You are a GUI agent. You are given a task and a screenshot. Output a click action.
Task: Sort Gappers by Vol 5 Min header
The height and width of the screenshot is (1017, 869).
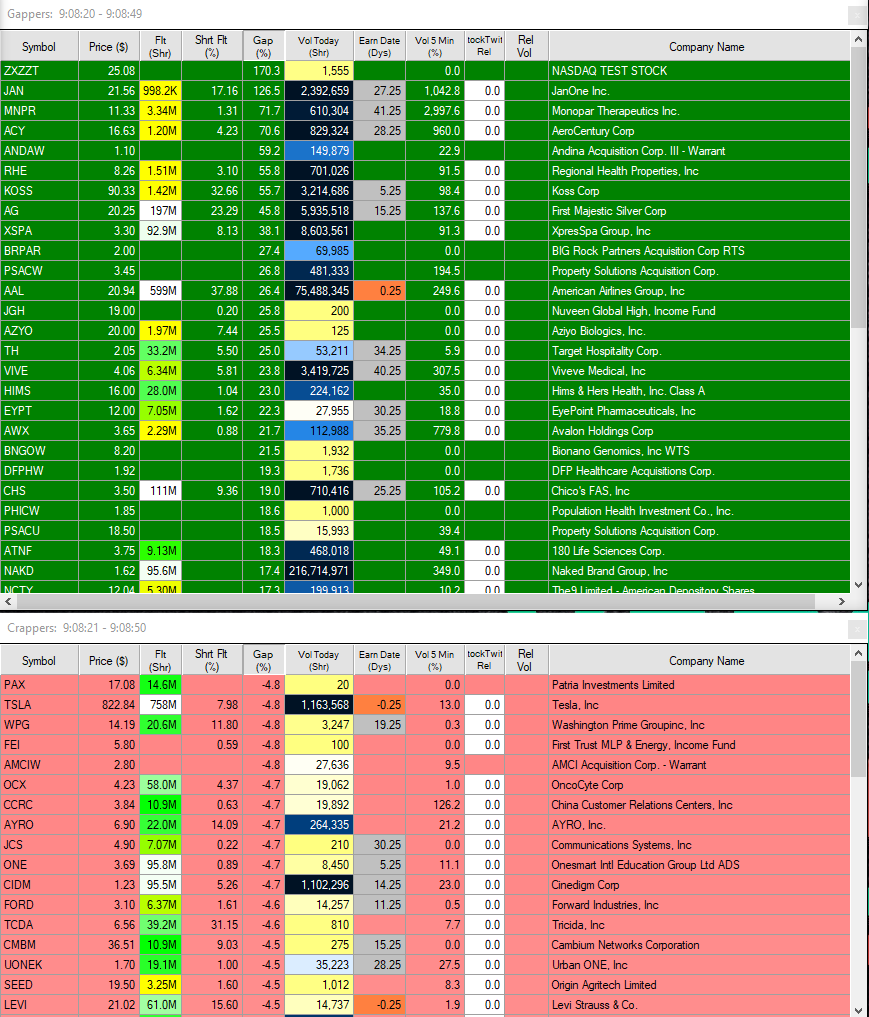point(434,47)
